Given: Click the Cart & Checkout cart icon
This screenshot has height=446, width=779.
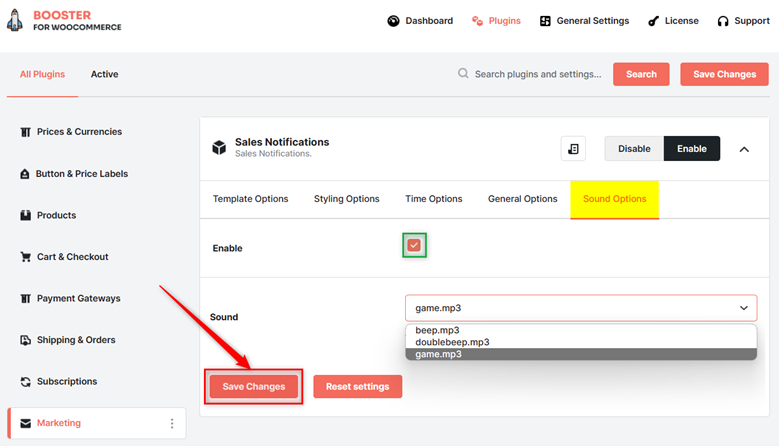Looking at the screenshot, I should (x=25, y=257).
